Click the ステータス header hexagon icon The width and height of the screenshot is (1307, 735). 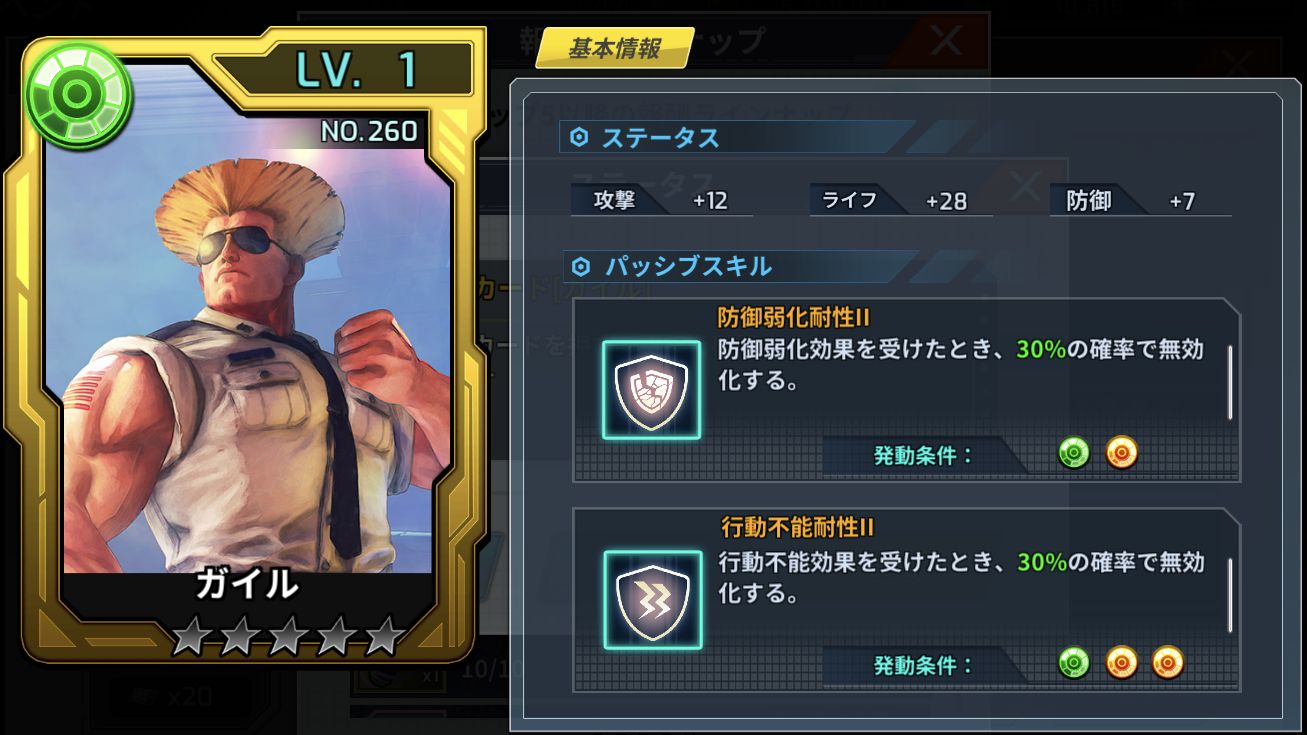579,138
